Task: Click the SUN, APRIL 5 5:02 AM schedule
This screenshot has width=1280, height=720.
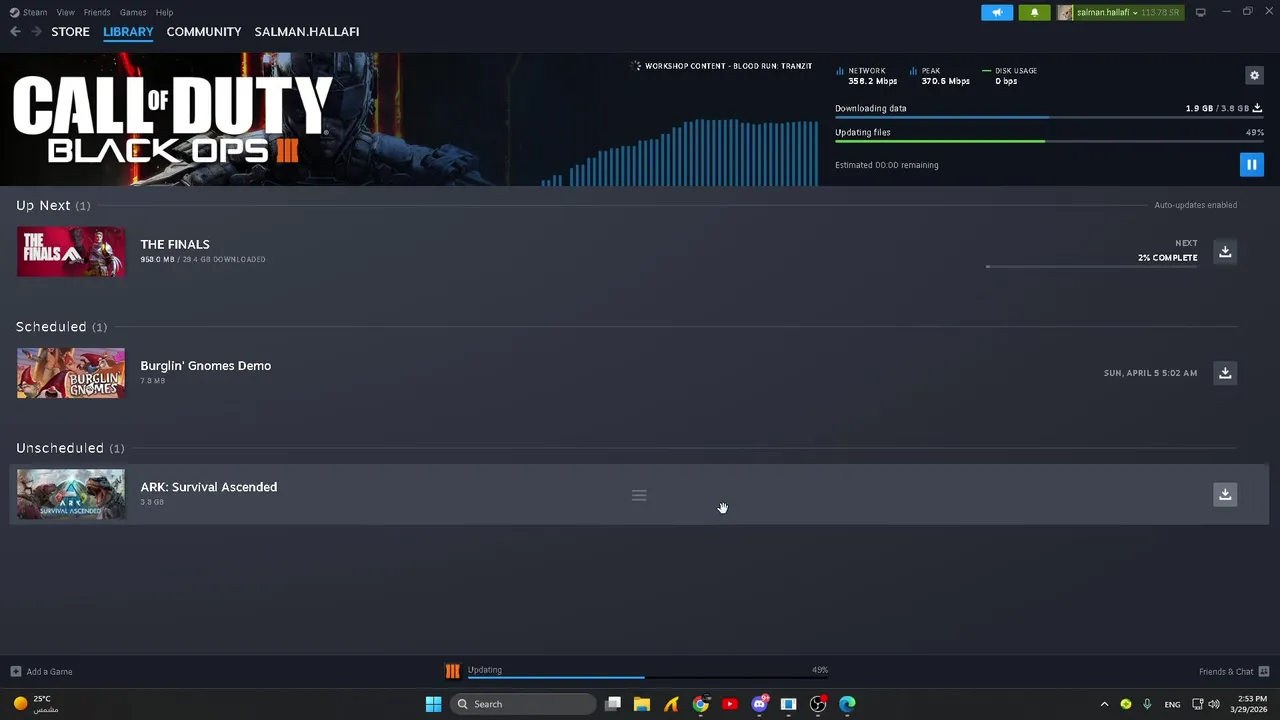Action: (x=1150, y=373)
